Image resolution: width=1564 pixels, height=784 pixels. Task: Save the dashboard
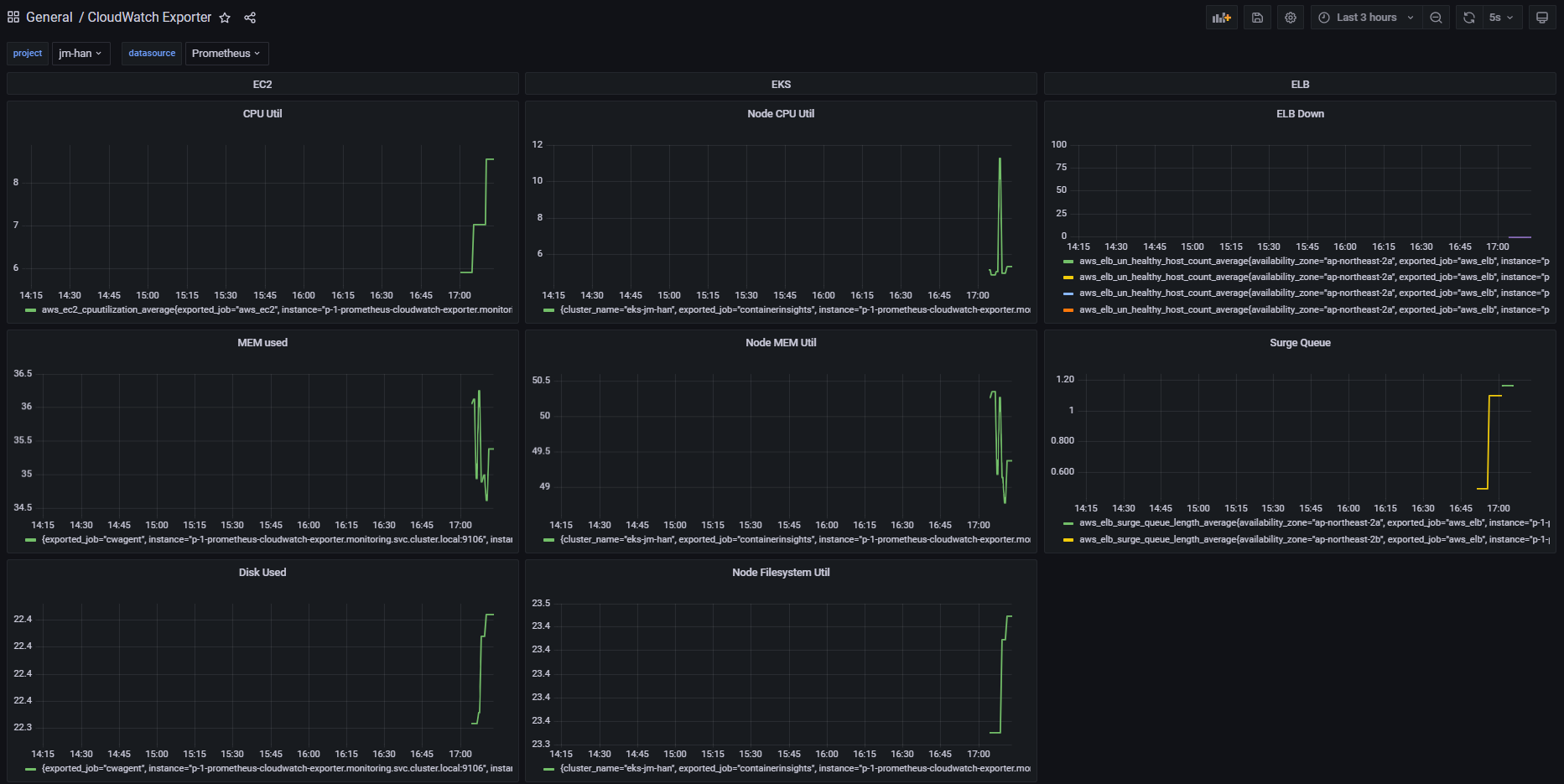coord(1257,18)
